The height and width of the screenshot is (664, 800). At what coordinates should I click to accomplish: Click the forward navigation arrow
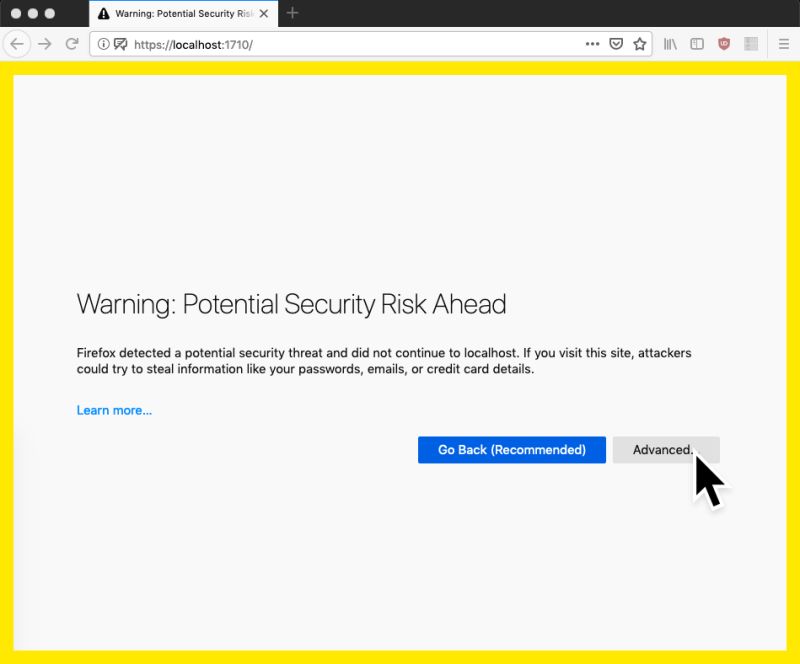[x=45, y=44]
